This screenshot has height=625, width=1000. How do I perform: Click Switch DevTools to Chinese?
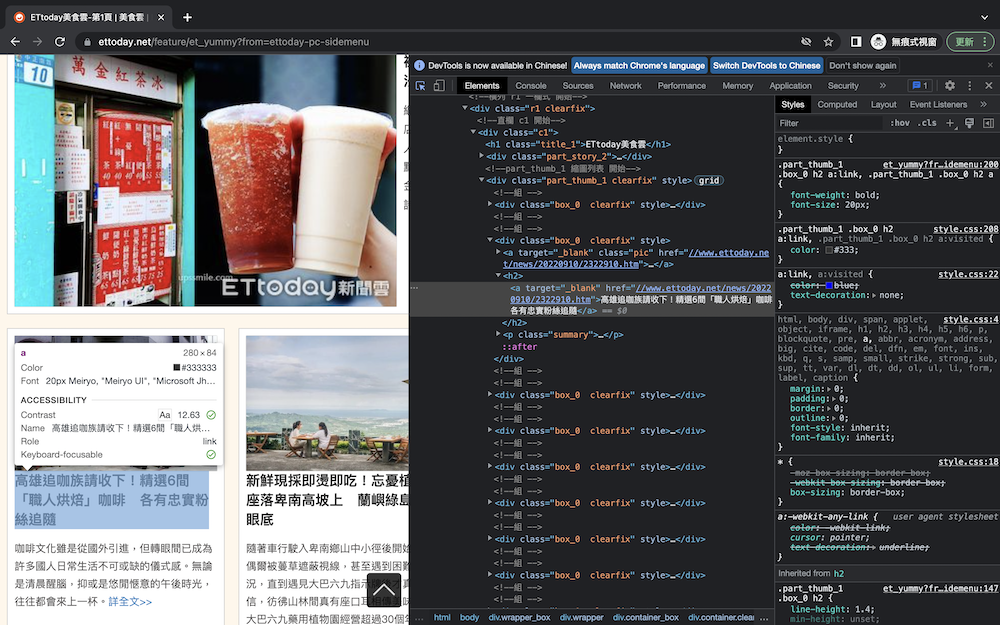click(x=767, y=65)
